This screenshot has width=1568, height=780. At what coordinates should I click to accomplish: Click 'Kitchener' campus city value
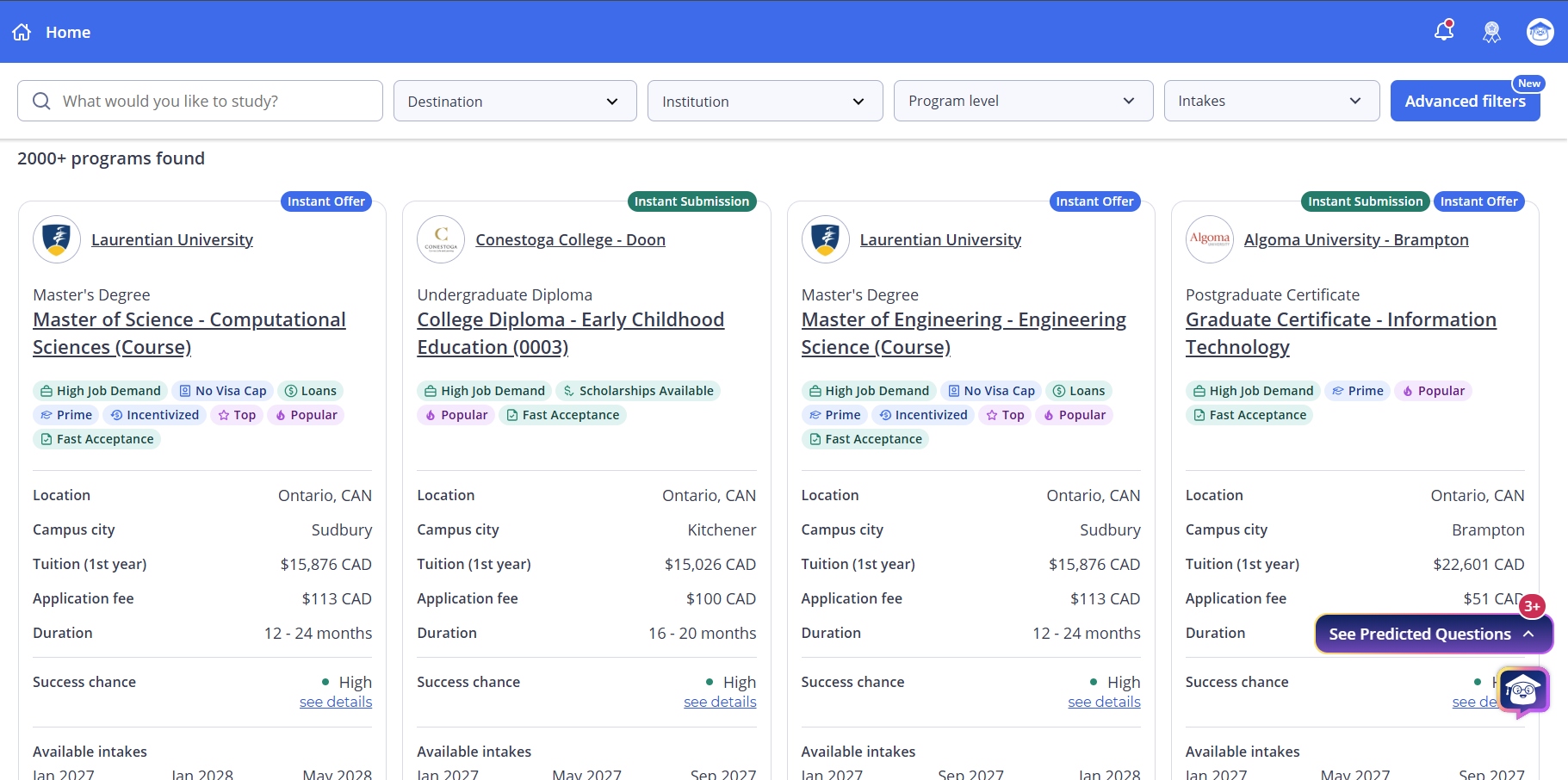(x=722, y=529)
